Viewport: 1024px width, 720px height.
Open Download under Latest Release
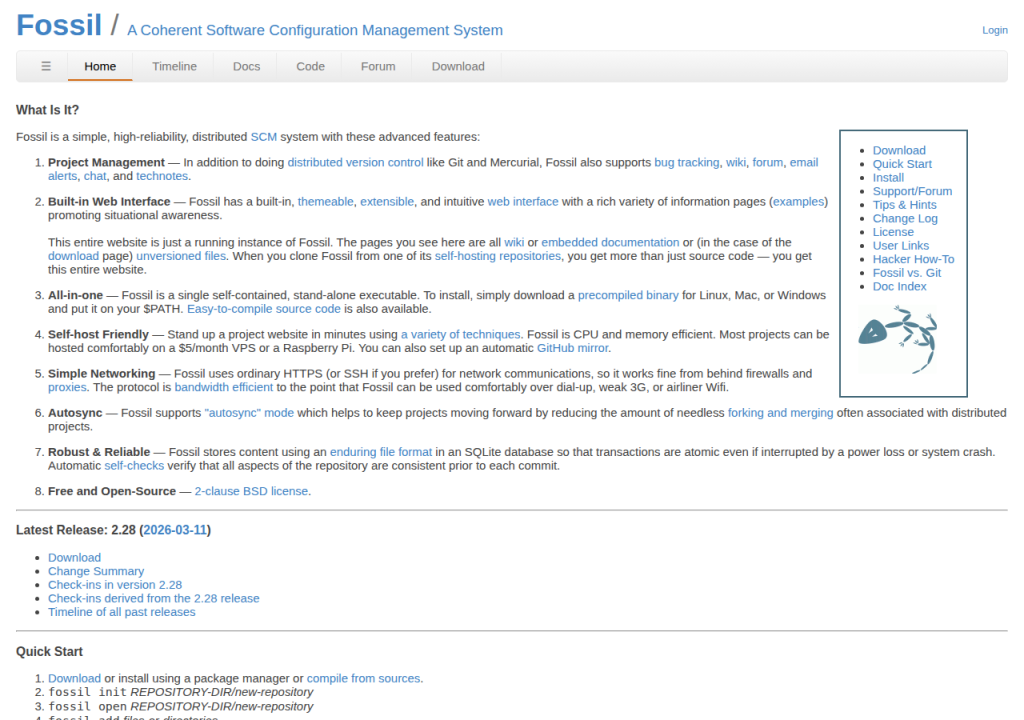[74, 557]
